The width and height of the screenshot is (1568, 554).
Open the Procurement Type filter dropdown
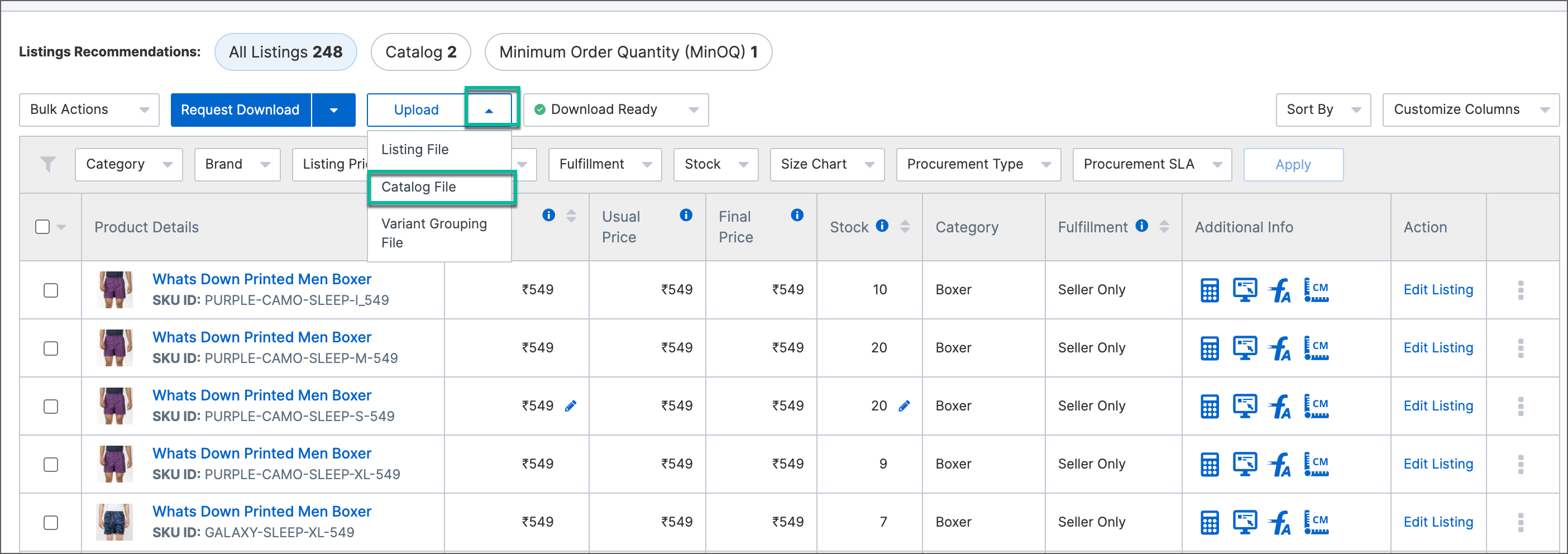click(x=978, y=164)
